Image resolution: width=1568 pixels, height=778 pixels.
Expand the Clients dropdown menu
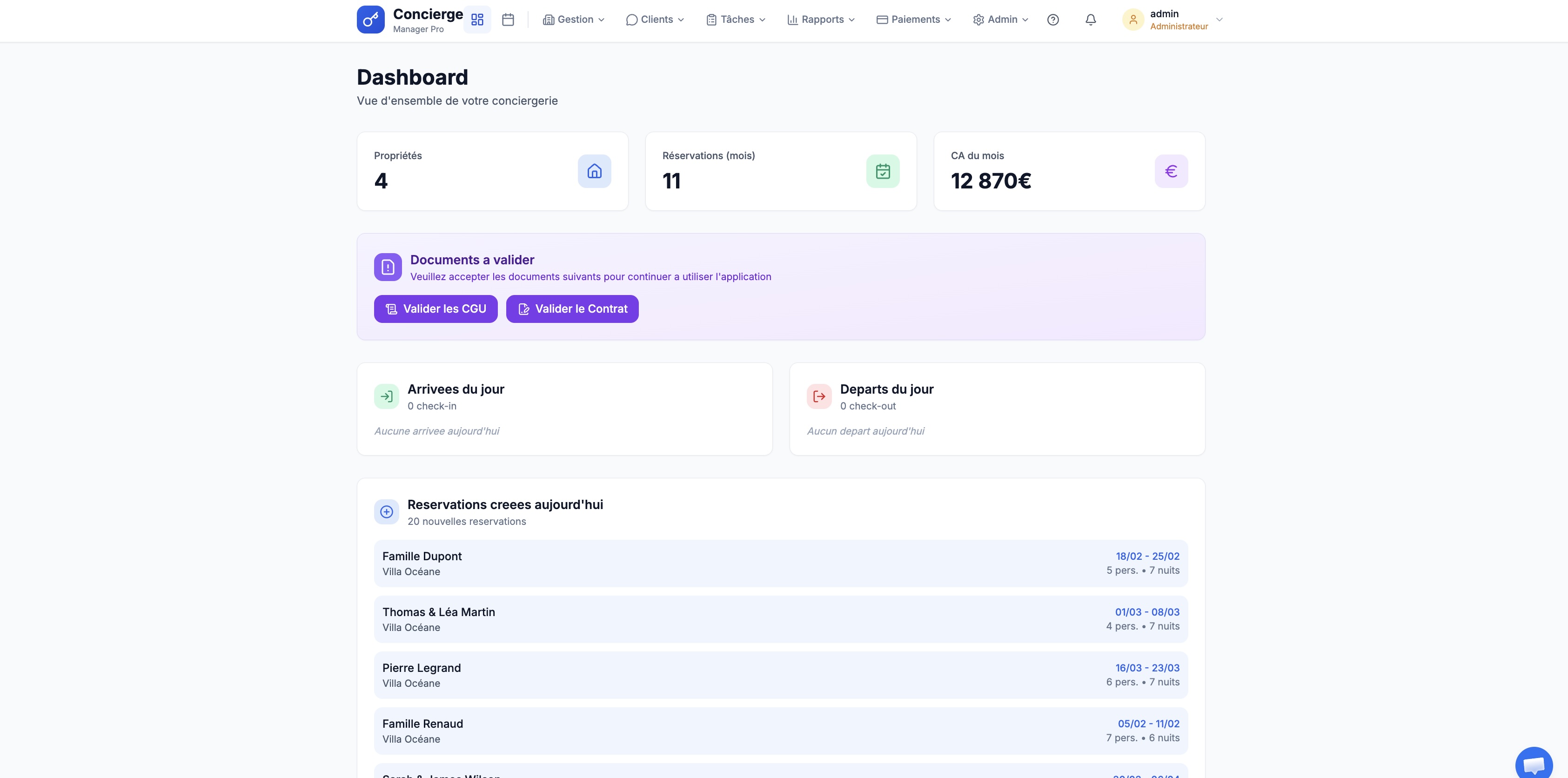(x=655, y=20)
